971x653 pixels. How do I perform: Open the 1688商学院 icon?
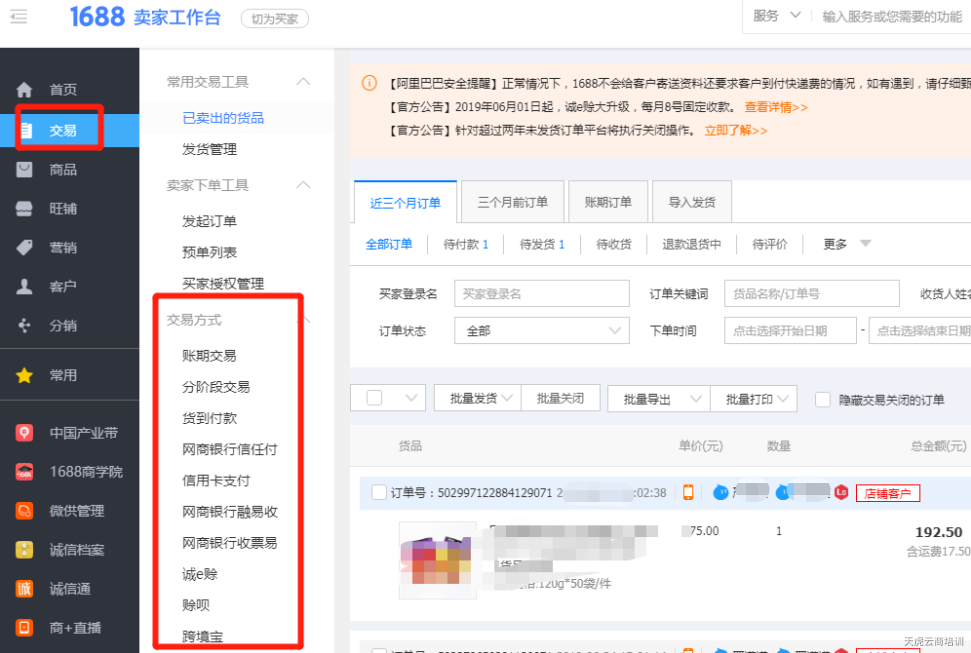pyautogui.click(x=24, y=471)
